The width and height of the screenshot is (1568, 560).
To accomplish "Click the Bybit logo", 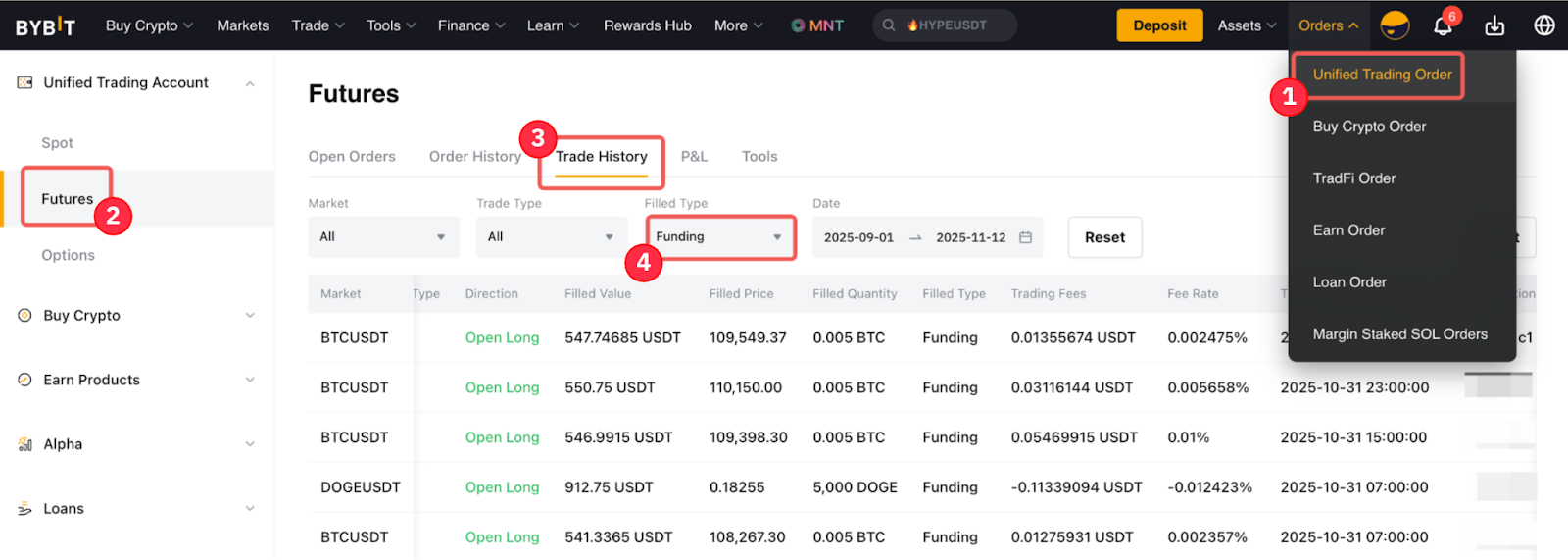I will point(45,26).
